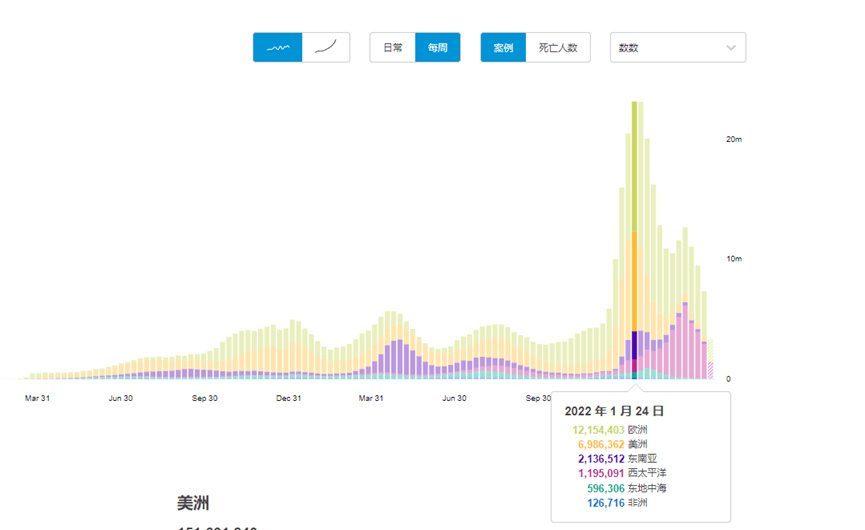The height and width of the screenshot is (530, 865).
Task: Click the 2022 年 1 月 24 日 tooltip header
Action: (614, 411)
